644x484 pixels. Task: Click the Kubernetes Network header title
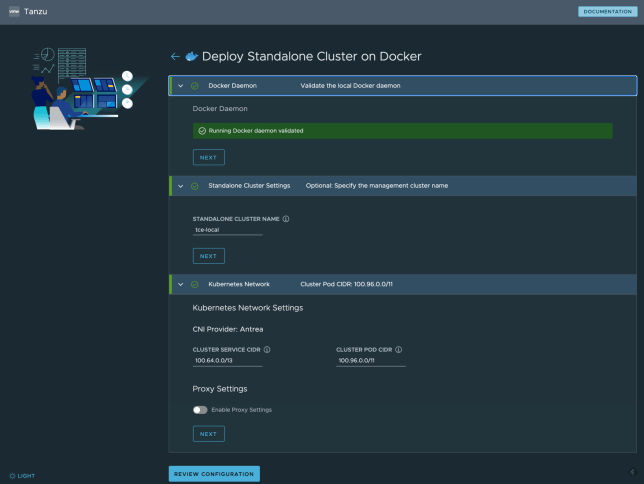[239, 284]
